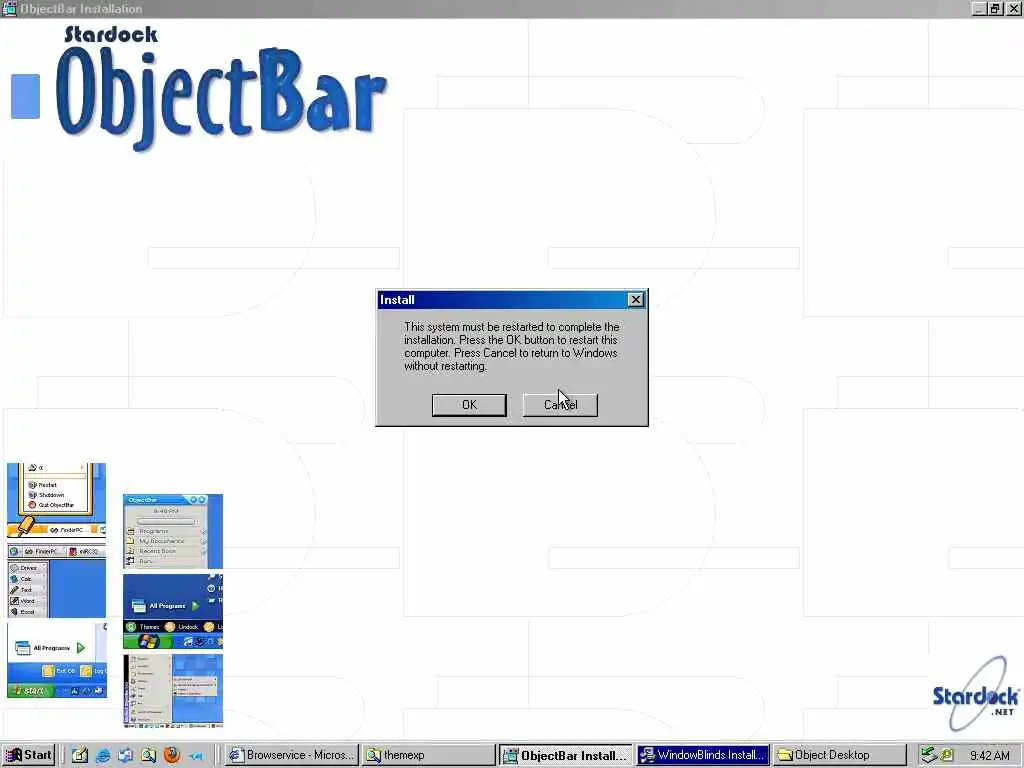Screen dimensions: 1024x768
Task: Restore down the ObjectBar Installation window
Action: (x=995, y=8)
